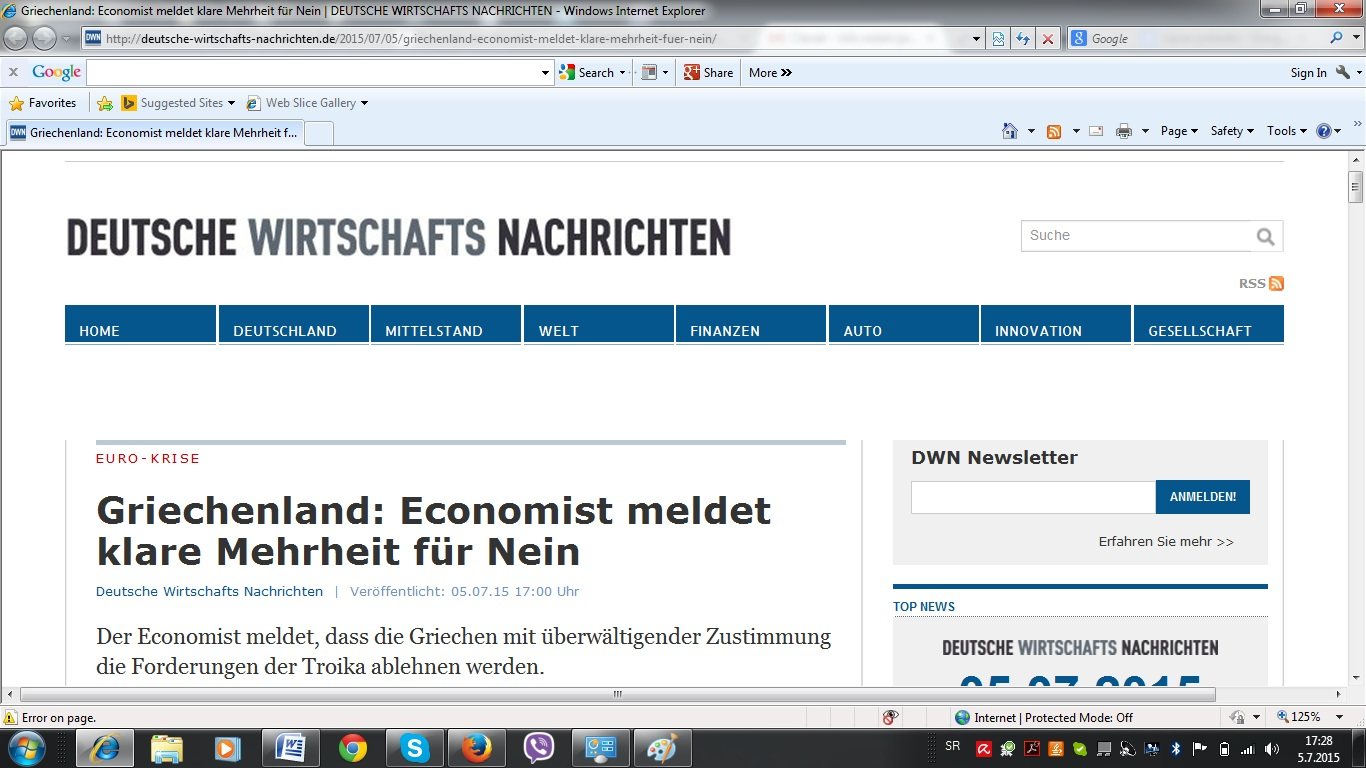Click the Compatibility View icon in address bar
This screenshot has height=768, width=1366.
[x=998, y=39]
